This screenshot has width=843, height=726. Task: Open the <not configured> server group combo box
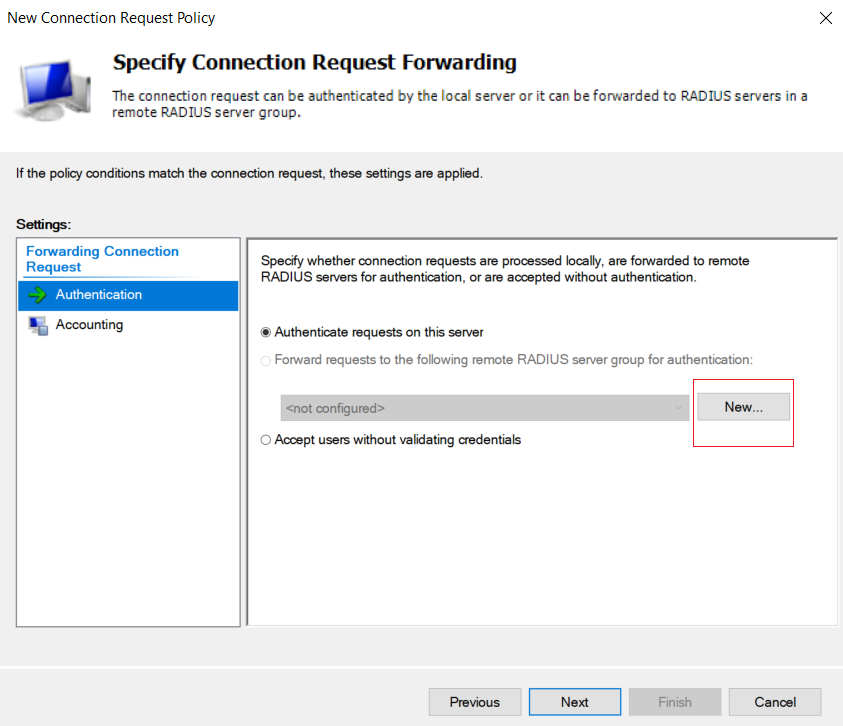484,408
